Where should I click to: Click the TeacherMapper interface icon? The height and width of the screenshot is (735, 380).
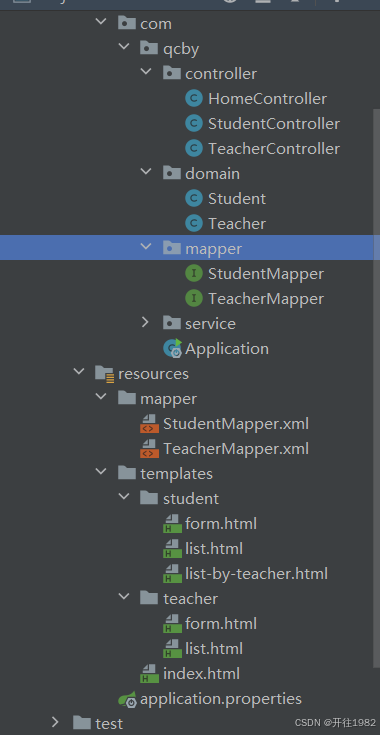coord(194,299)
